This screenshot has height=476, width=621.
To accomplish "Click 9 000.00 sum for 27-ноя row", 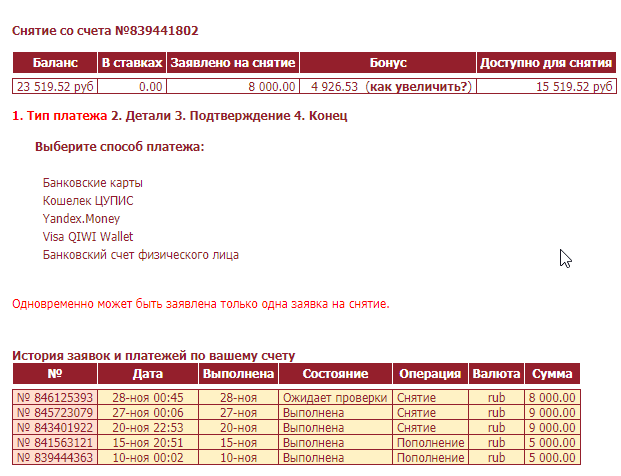I will pos(552,413).
